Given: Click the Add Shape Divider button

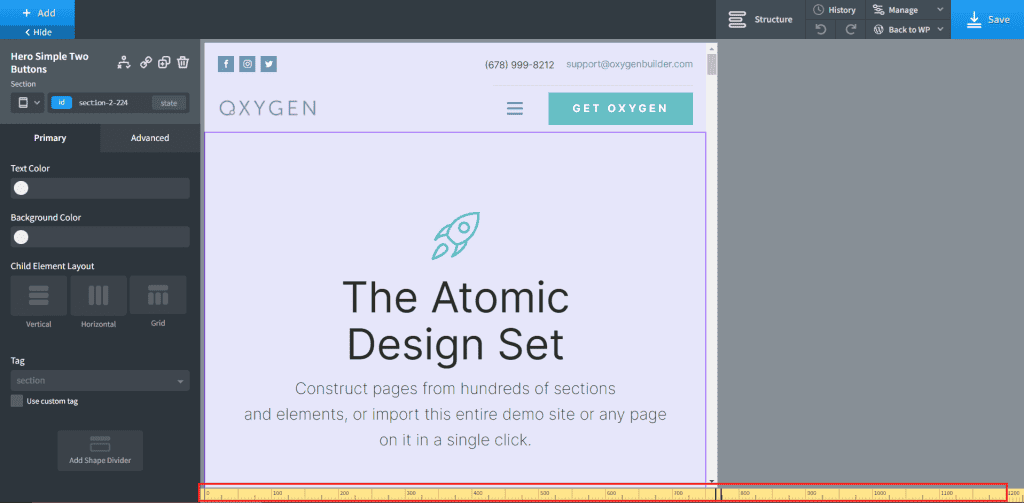Looking at the screenshot, I should [100, 450].
